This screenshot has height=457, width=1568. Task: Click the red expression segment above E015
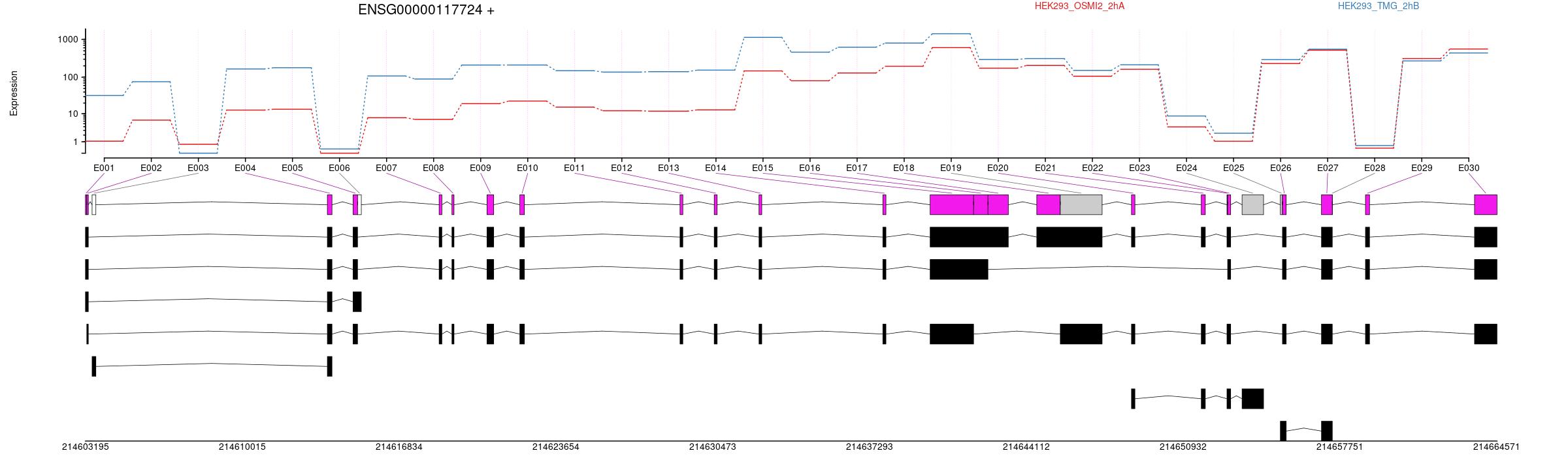pyautogui.click(x=762, y=71)
